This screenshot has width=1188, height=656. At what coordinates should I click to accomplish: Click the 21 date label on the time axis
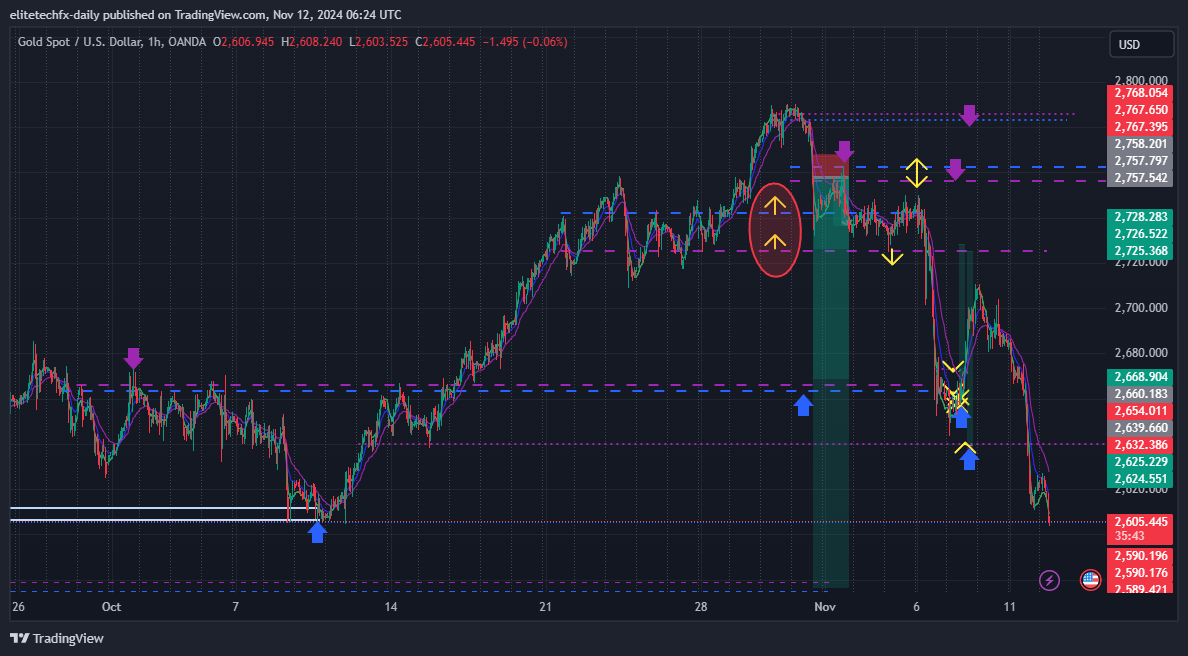click(x=546, y=607)
